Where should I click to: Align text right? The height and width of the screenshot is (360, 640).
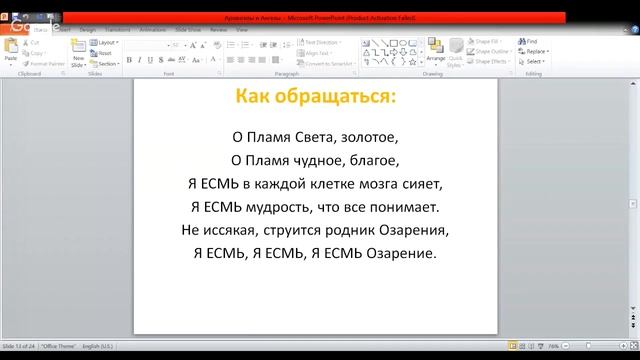click(x=251, y=60)
